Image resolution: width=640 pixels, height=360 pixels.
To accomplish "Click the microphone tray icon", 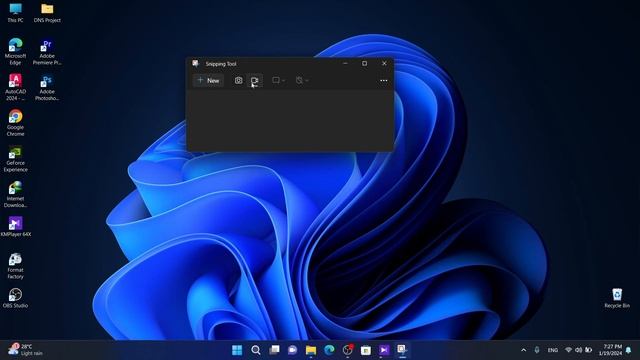I will click(x=537, y=350).
